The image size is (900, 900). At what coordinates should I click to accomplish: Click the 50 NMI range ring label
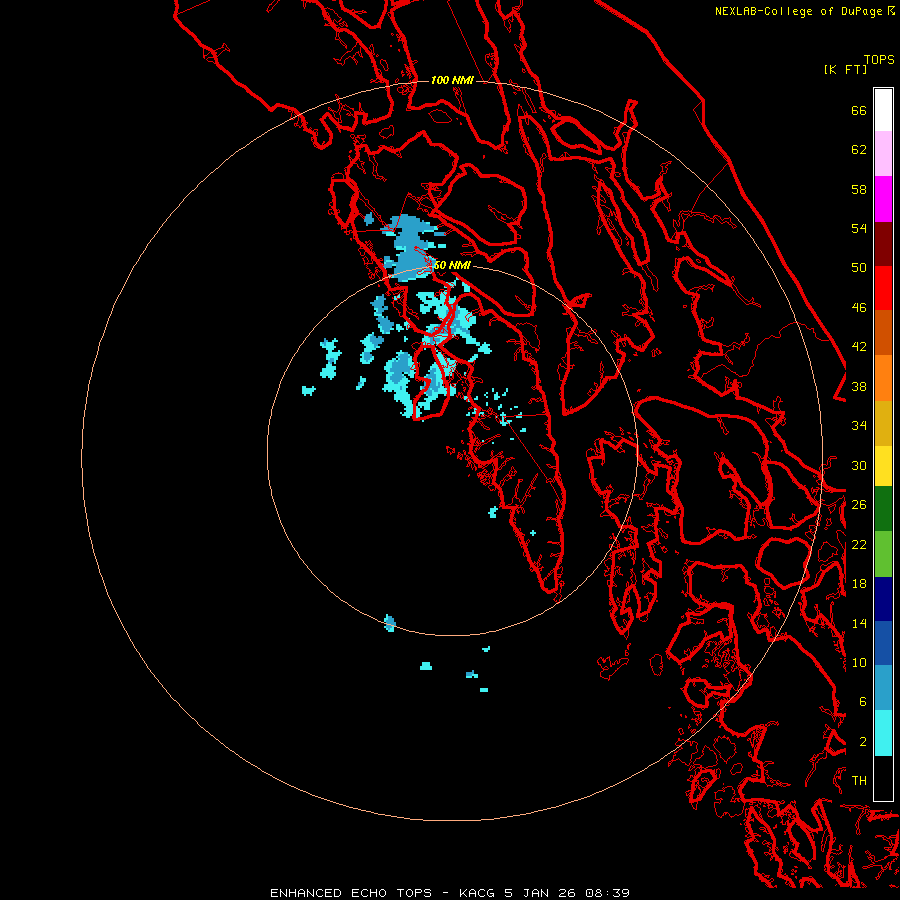click(x=452, y=265)
